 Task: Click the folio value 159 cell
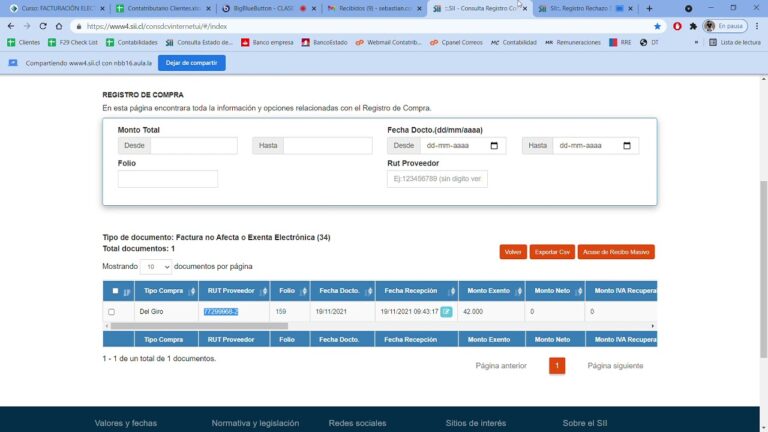tap(281, 312)
